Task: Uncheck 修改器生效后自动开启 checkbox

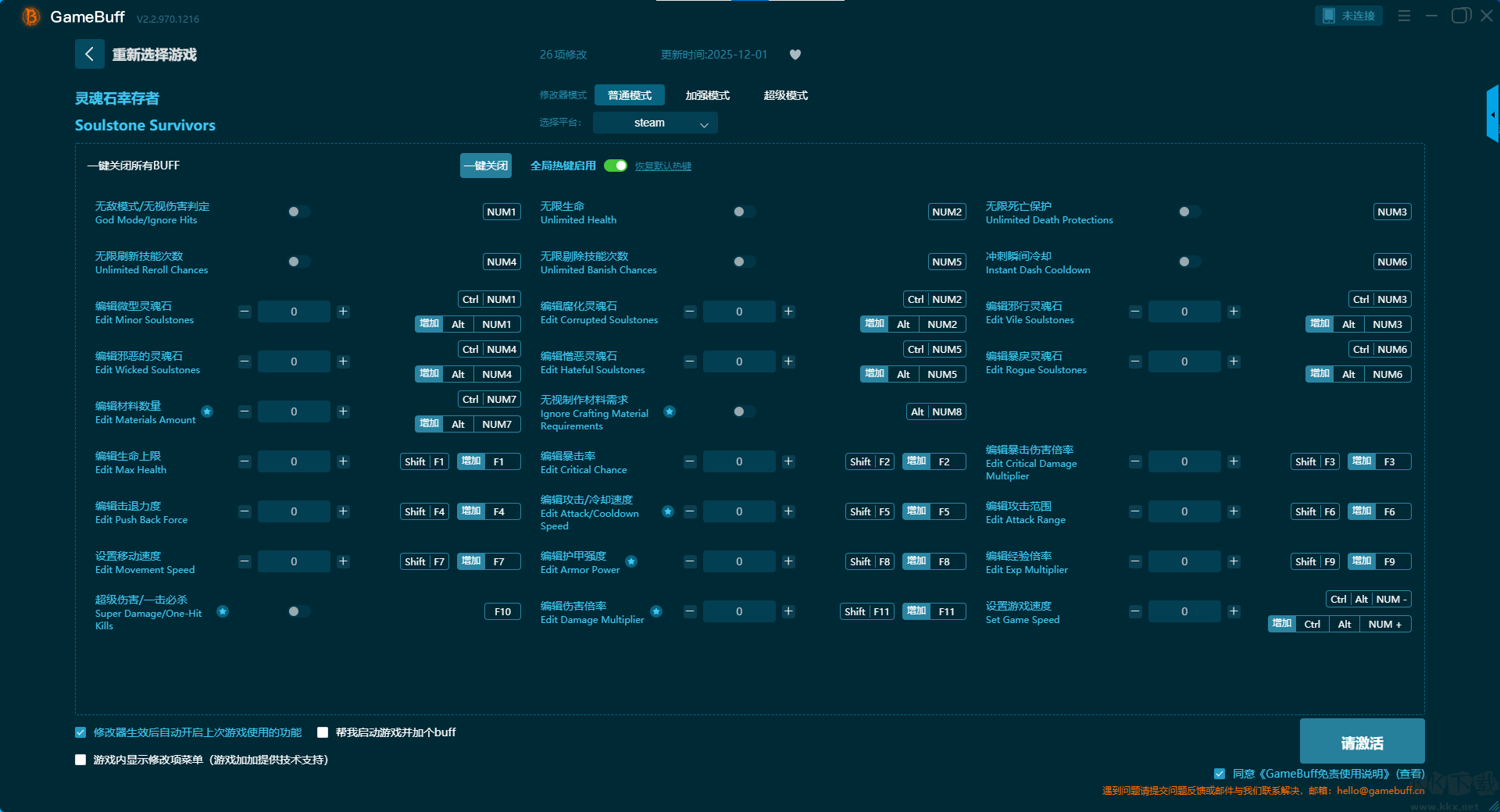Action: tap(80, 732)
